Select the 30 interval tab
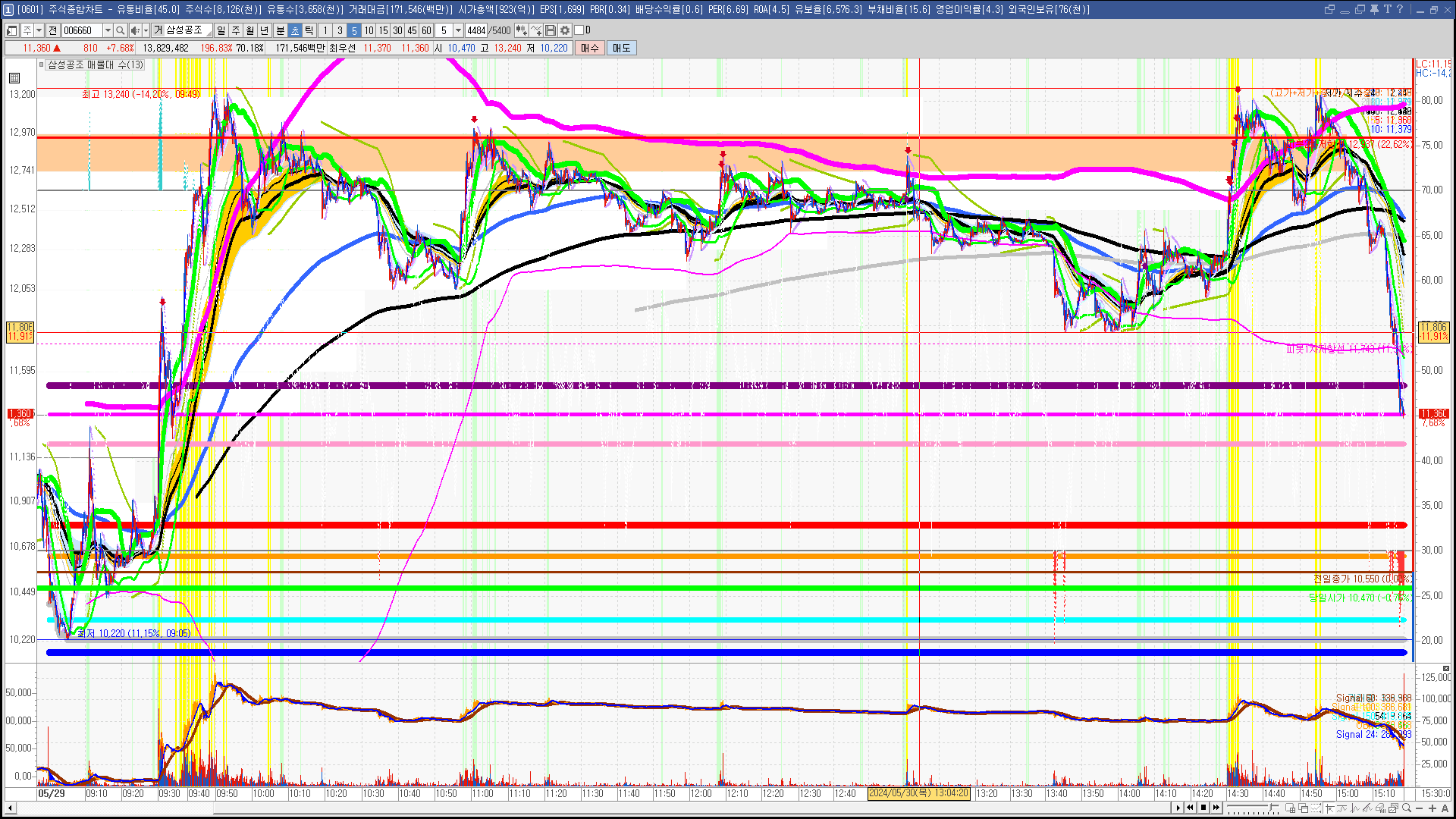 (x=397, y=30)
